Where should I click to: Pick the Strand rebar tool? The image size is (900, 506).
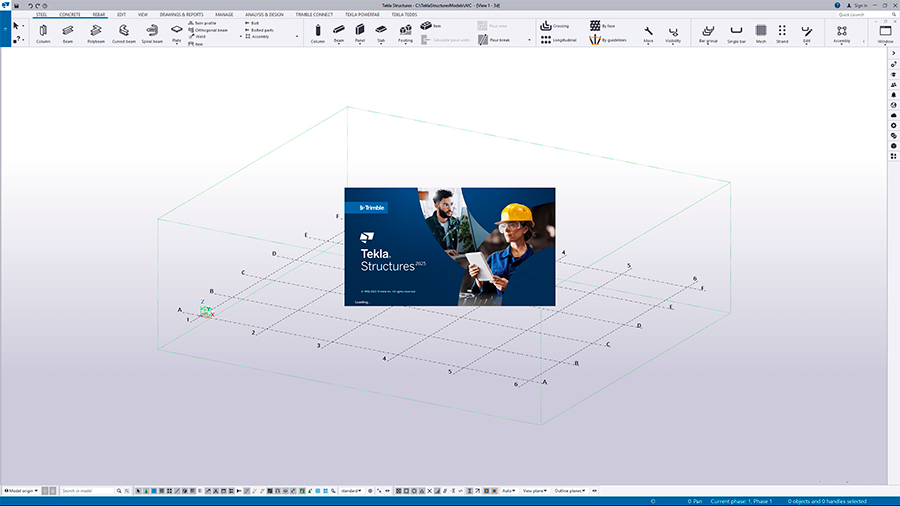(782, 32)
